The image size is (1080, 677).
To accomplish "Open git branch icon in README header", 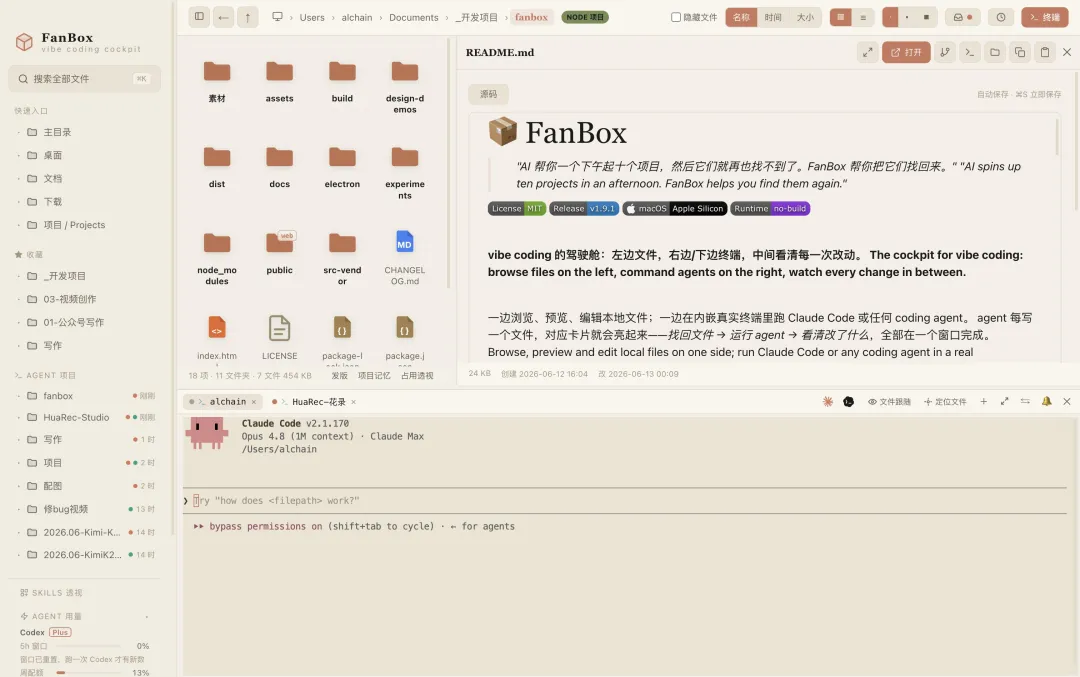I will [x=945, y=52].
